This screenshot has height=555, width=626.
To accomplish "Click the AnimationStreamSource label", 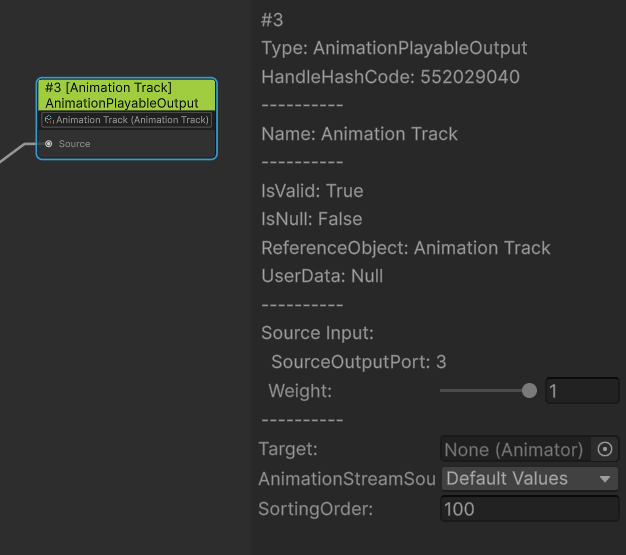I will pyautogui.click(x=347, y=479).
